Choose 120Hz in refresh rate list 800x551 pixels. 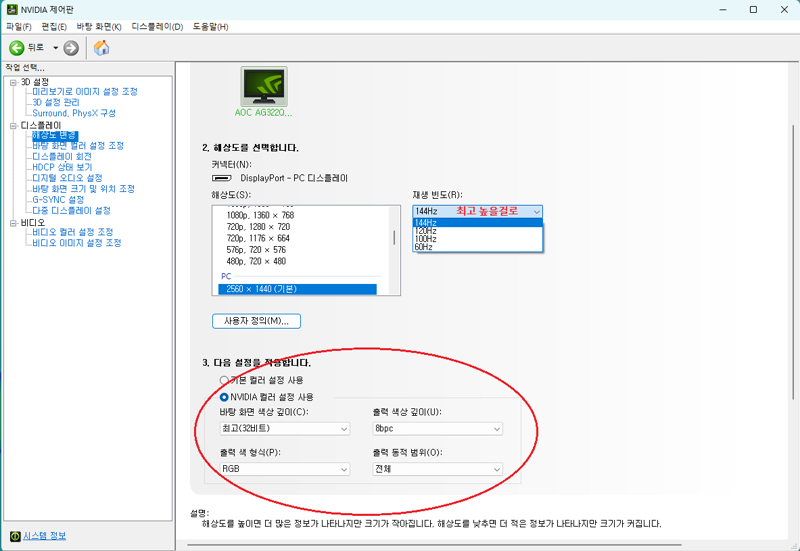pos(478,231)
